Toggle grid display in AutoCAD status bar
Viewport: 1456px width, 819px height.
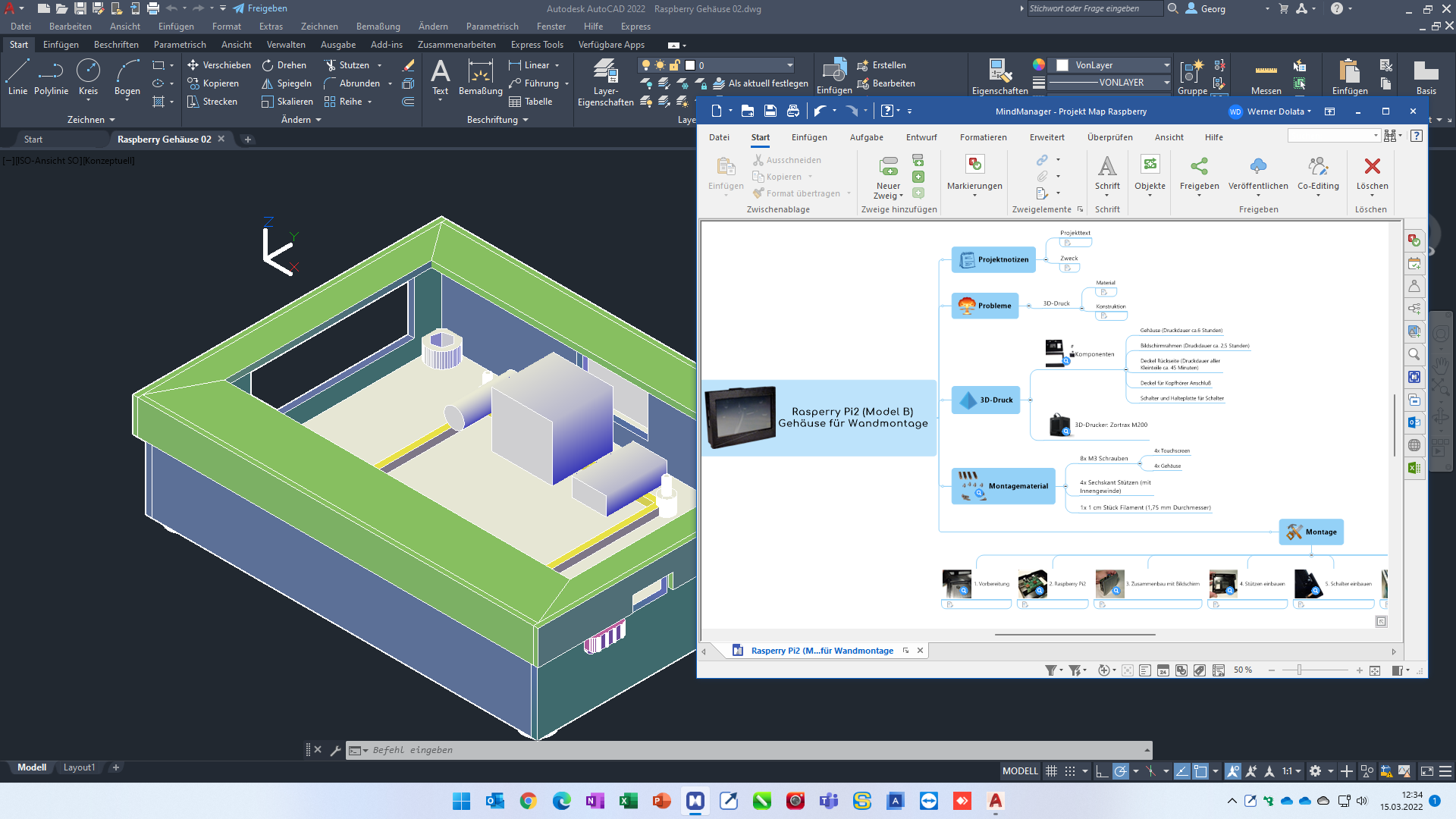1051,771
